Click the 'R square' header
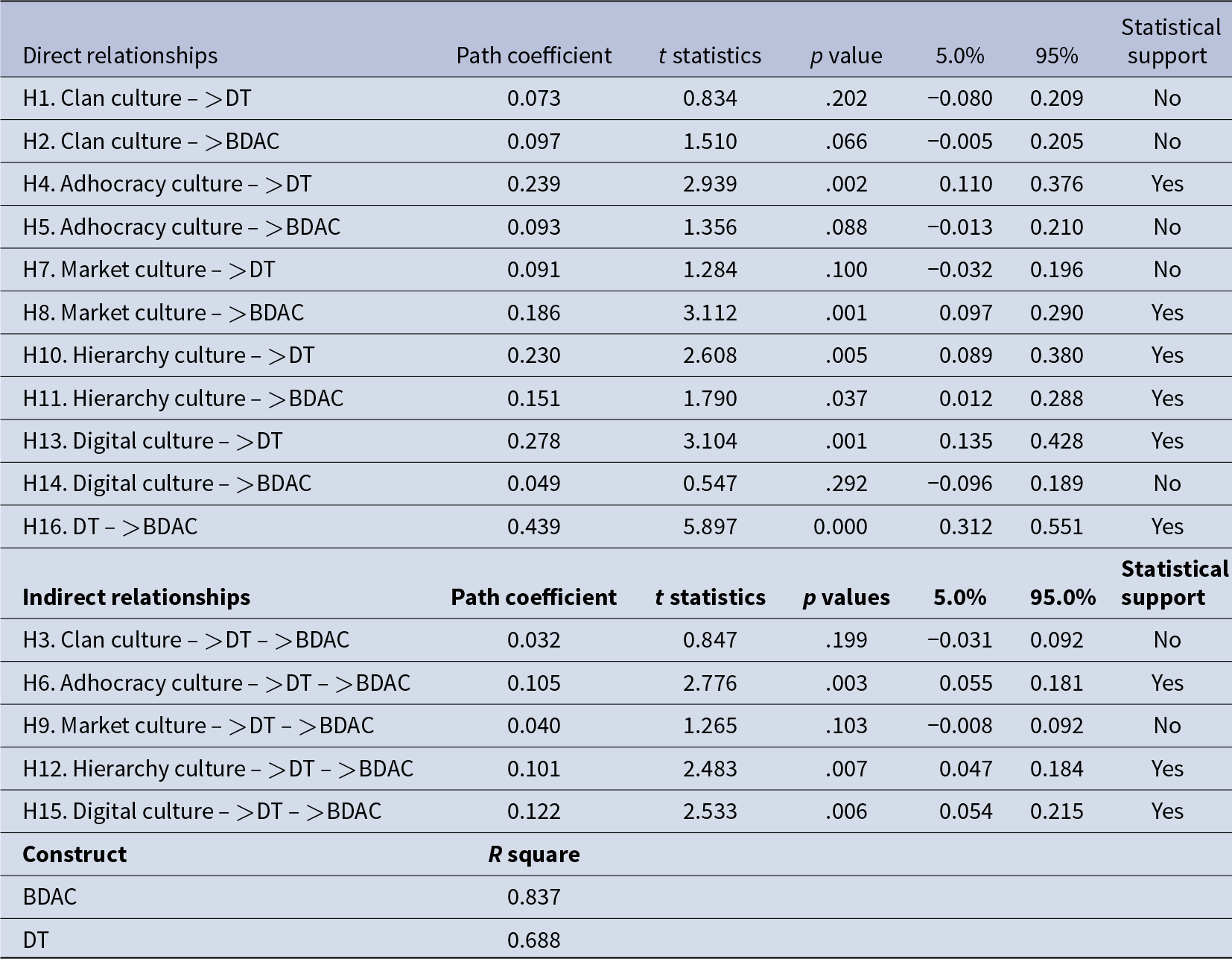The height and width of the screenshot is (959, 1232). coord(534,855)
